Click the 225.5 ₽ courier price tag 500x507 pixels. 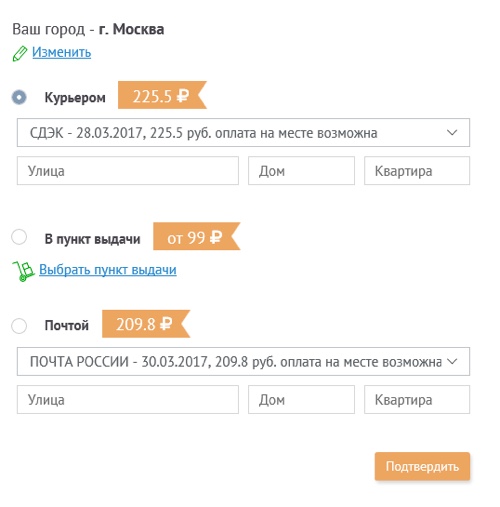point(162,95)
